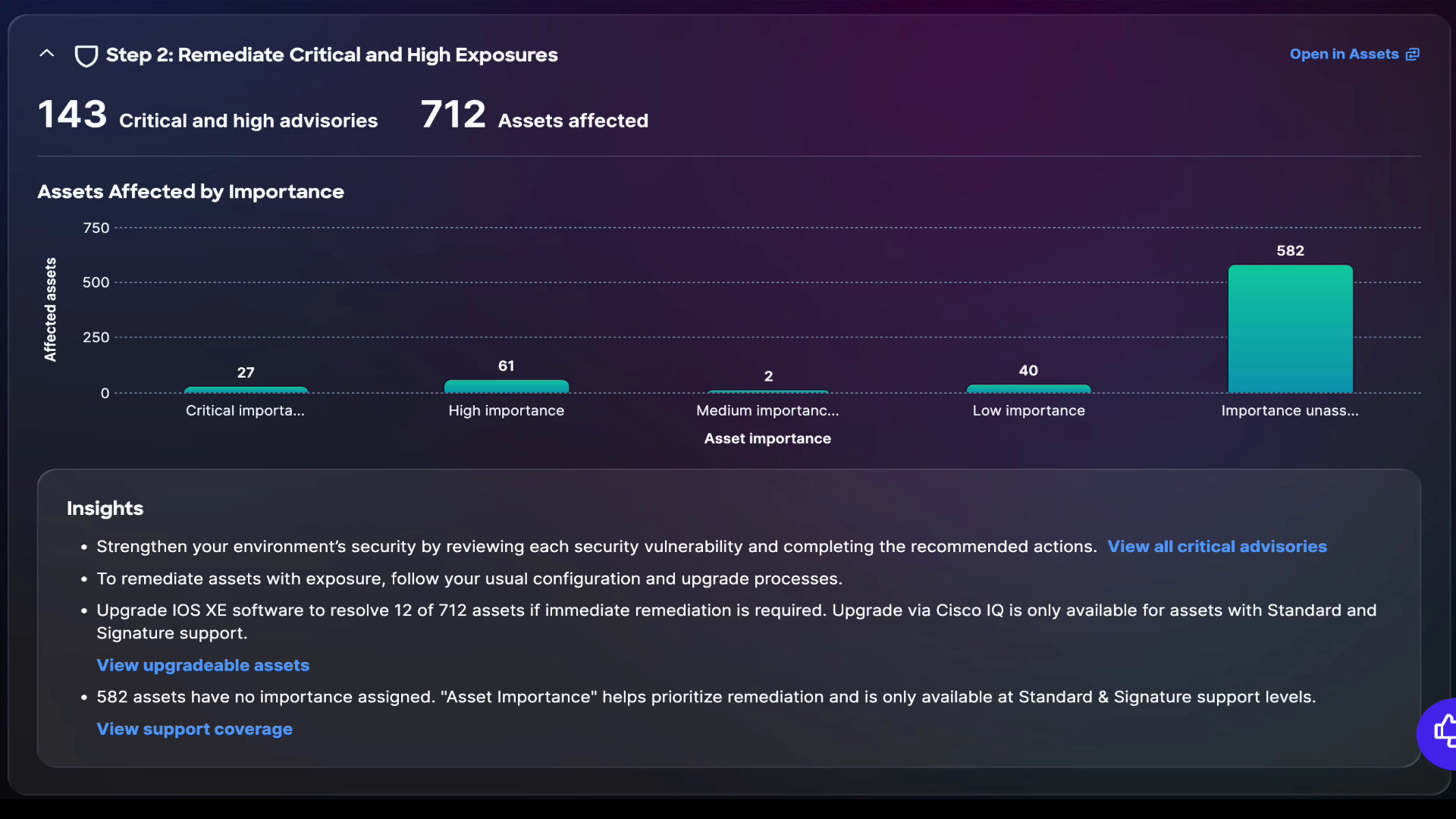This screenshot has width=1456, height=819.
Task: Select the Critical importance bar (27)
Action: point(246,390)
